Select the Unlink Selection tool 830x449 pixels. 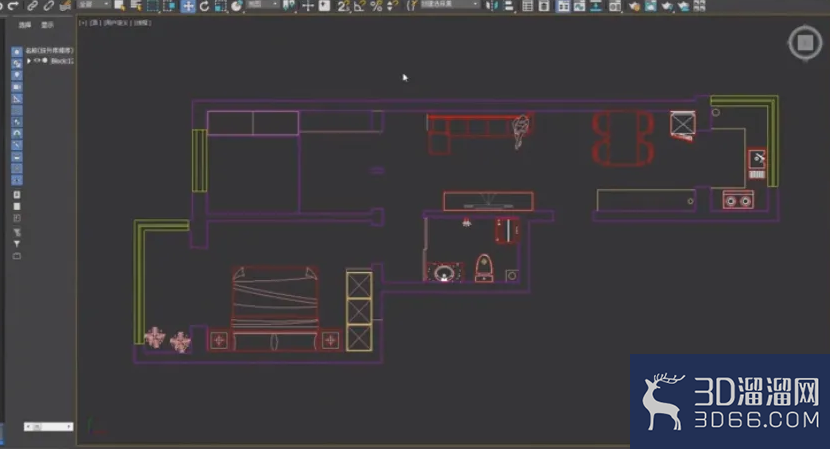pyautogui.click(x=48, y=5)
